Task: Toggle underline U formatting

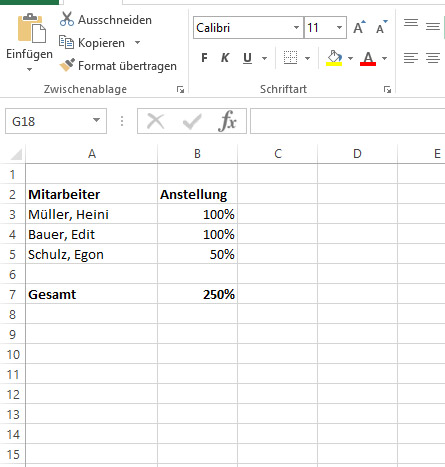Action: pos(247,58)
